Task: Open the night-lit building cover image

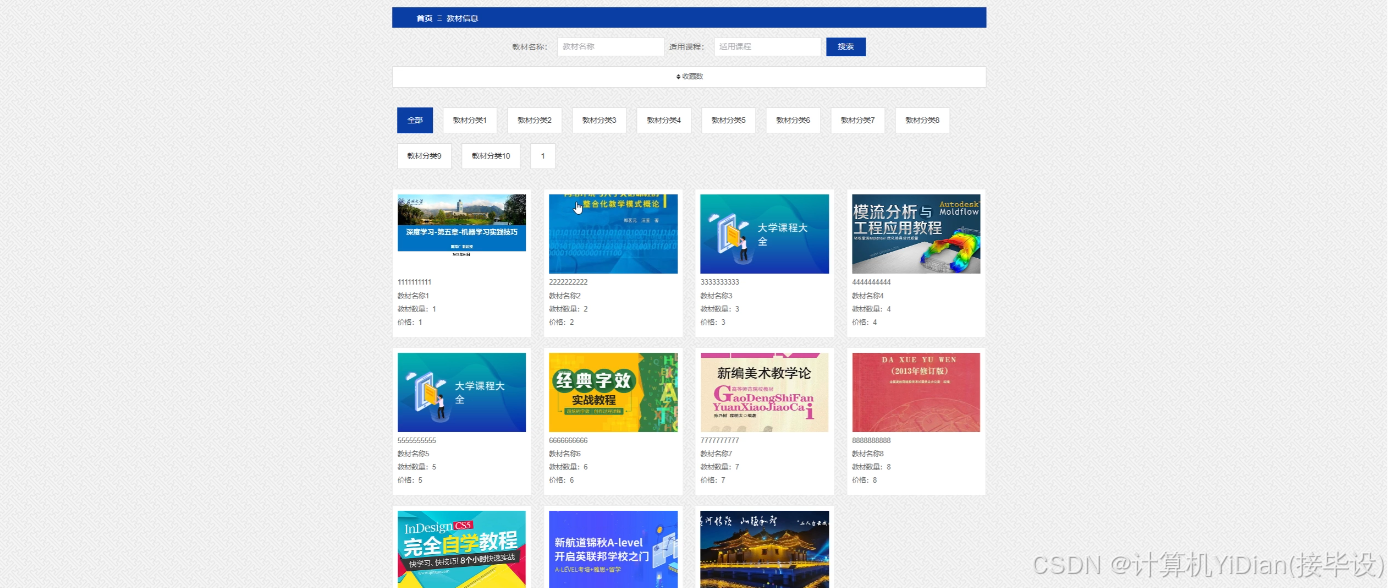Action: pyautogui.click(x=765, y=549)
